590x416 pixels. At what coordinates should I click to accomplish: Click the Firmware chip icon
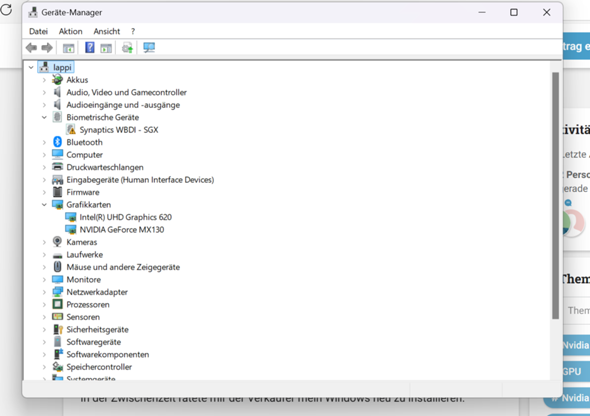point(58,192)
